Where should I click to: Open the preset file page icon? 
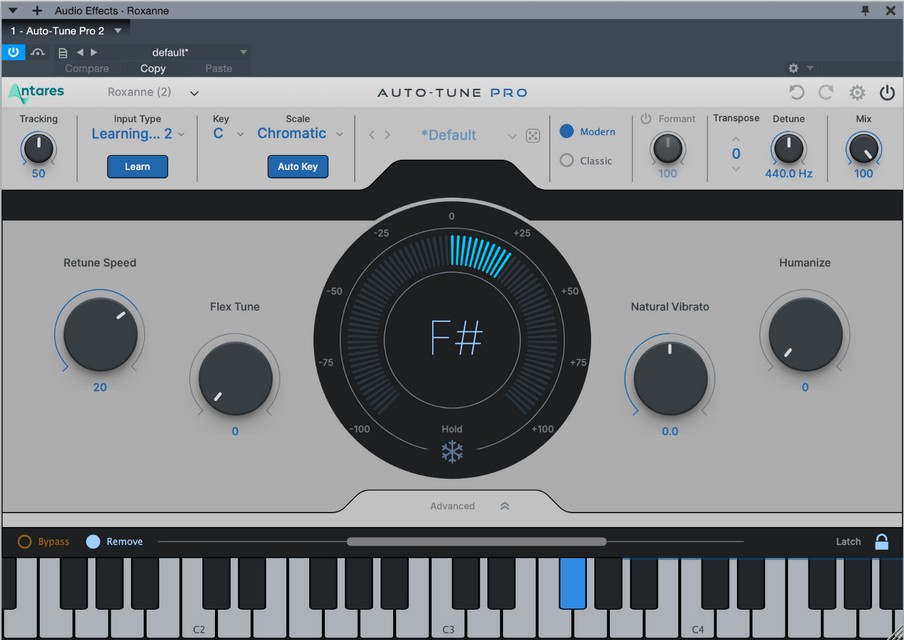(63, 53)
